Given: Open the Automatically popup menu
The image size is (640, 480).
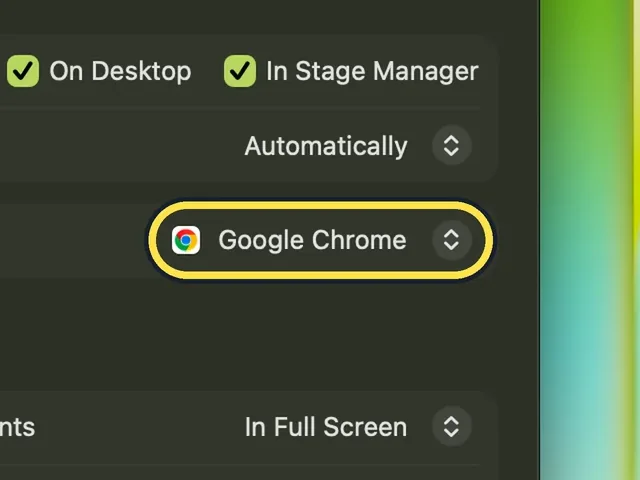Looking at the screenshot, I should coord(358,146).
